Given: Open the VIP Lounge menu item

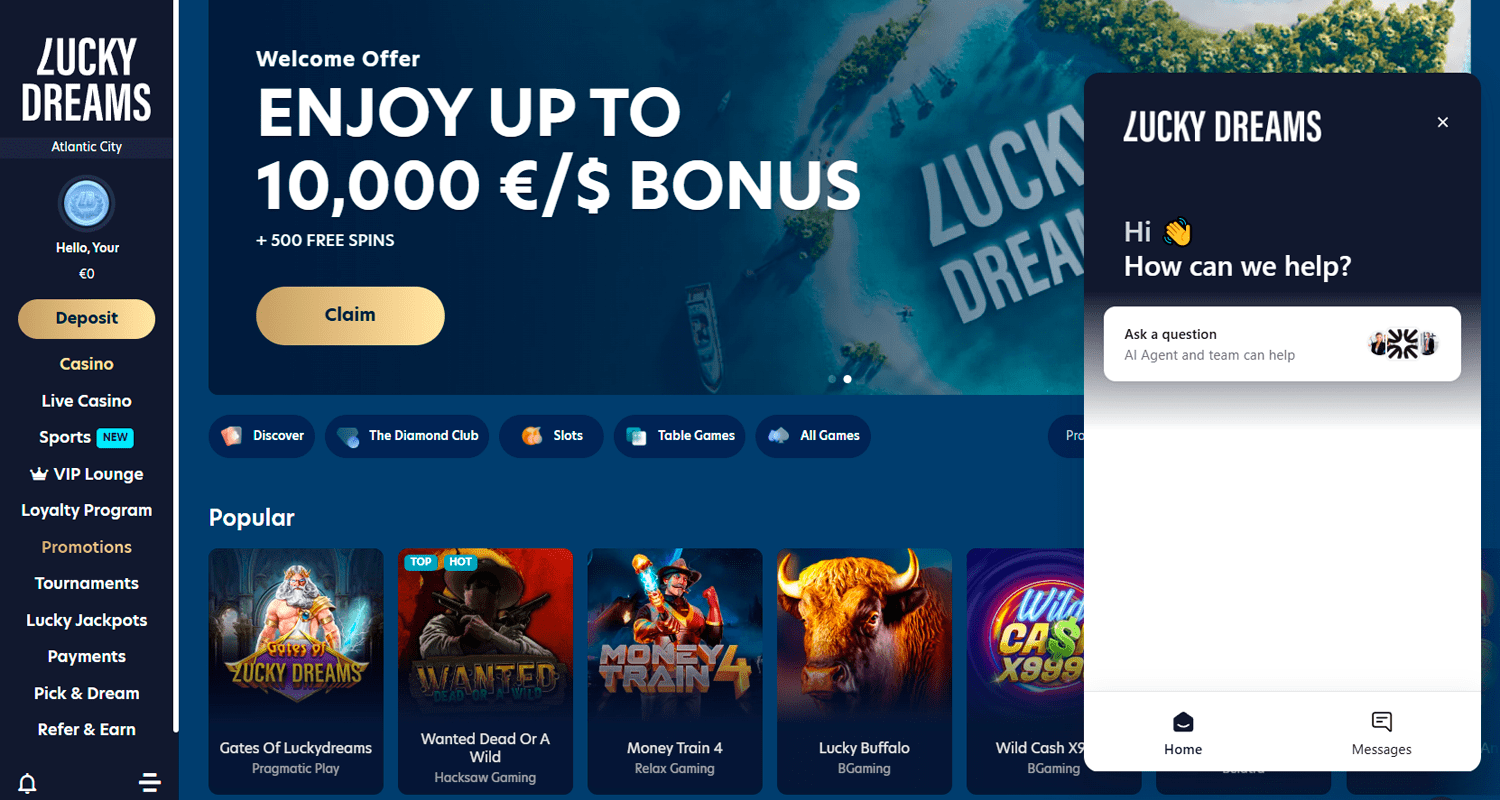Looking at the screenshot, I should [86, 474].
